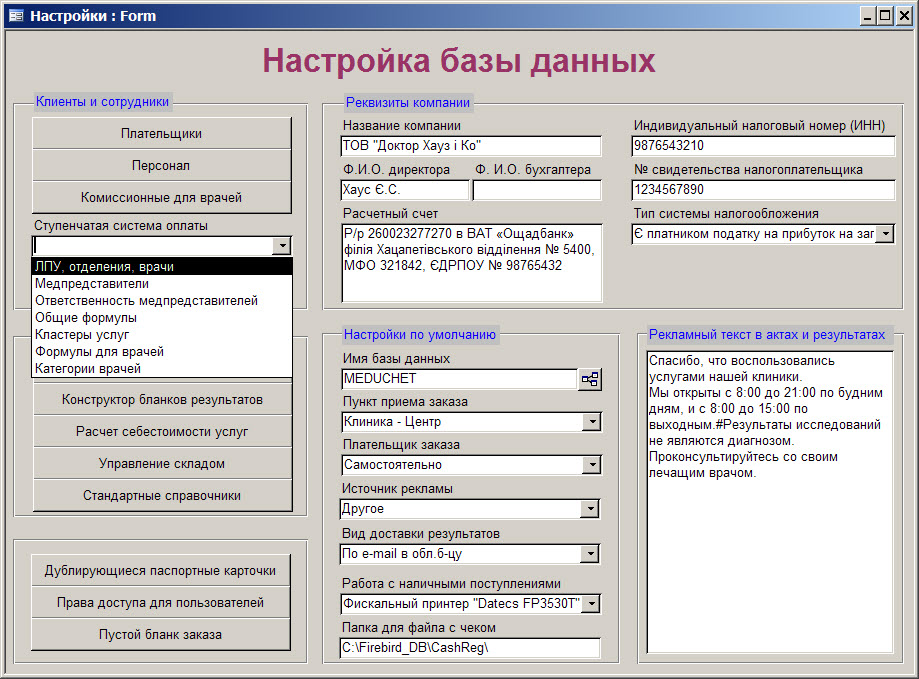Click the empty Ф.И.О. бухгалтера field
The height and width of the screenshot is (679, 919).
[x=537, y=190]
